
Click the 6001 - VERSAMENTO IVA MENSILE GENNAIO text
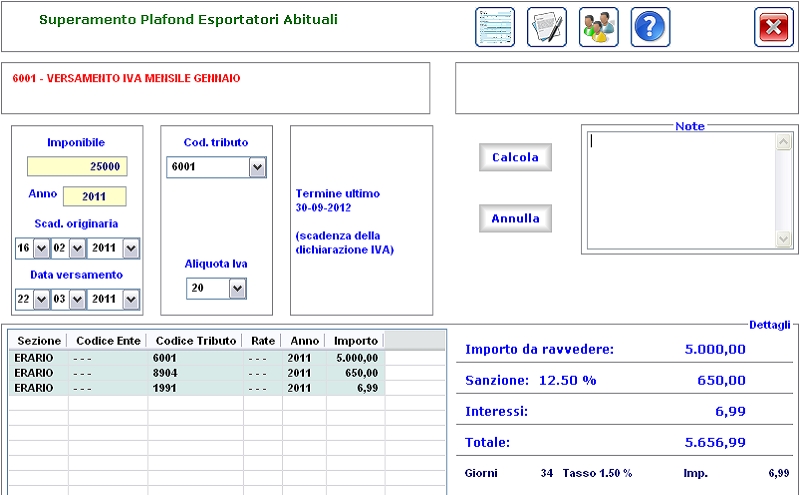coord(126,79)
